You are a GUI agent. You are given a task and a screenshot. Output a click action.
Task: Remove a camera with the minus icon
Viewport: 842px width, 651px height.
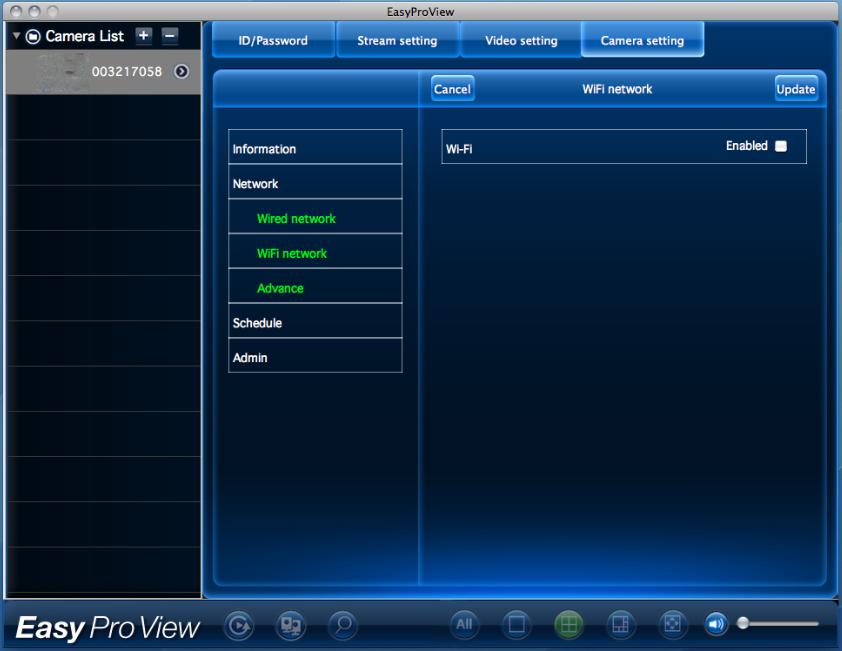[170, 35]
